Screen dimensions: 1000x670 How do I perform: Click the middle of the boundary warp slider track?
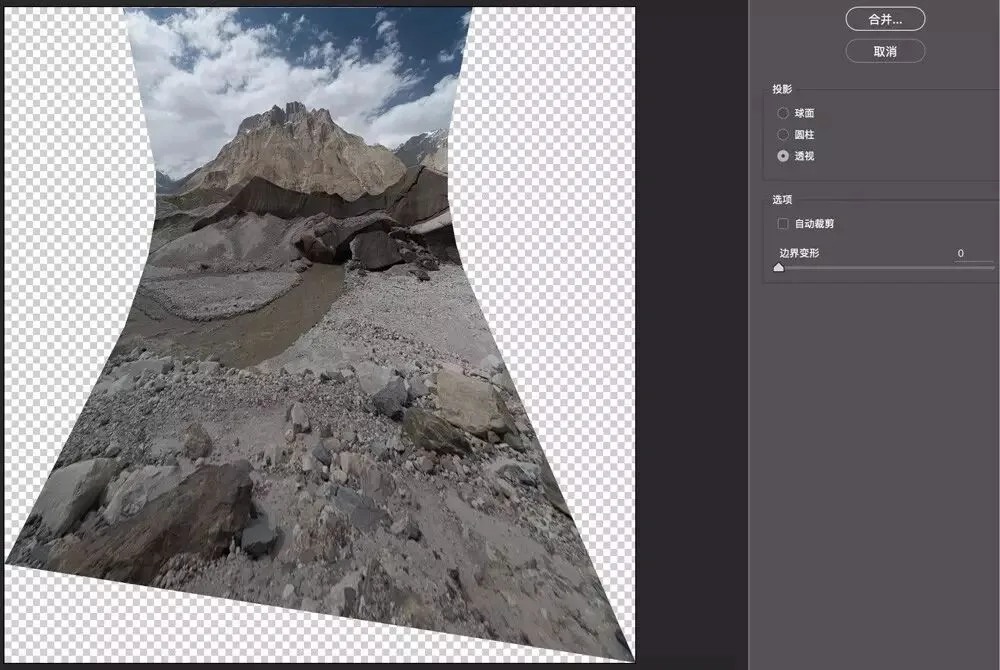pos(886,268)
